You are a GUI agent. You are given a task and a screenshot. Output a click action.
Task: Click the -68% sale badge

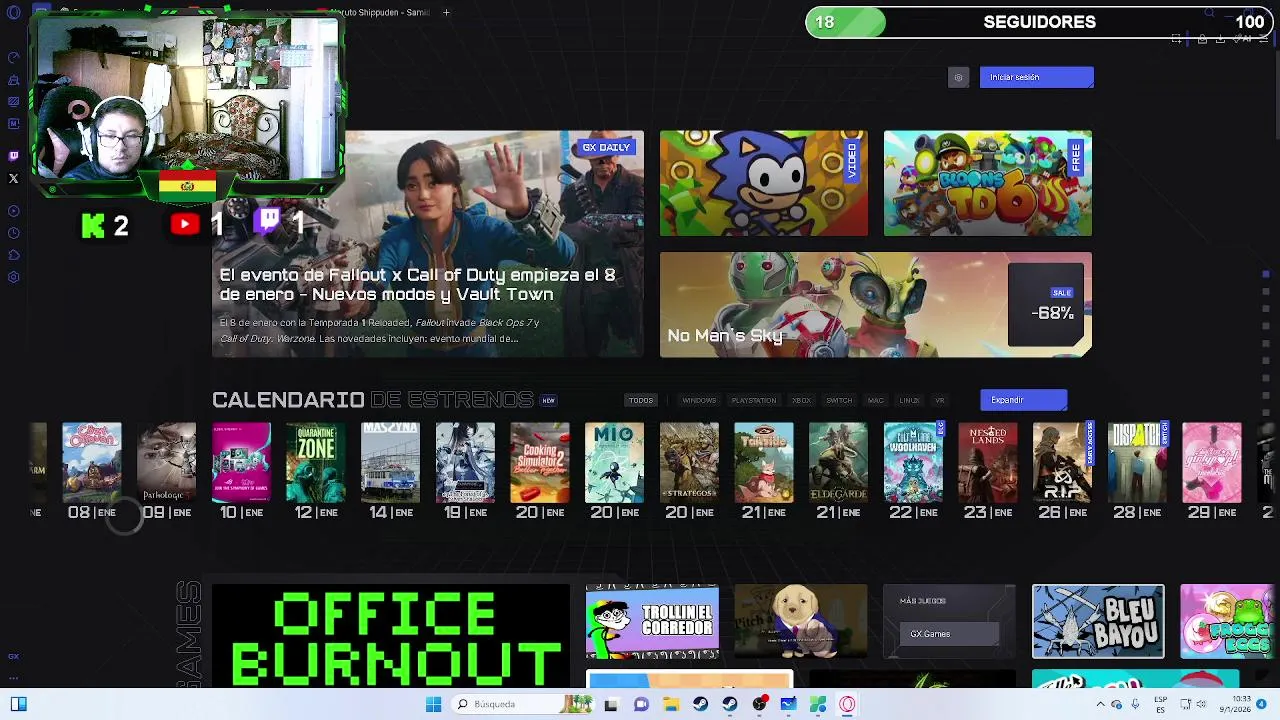click(1046, 305)
